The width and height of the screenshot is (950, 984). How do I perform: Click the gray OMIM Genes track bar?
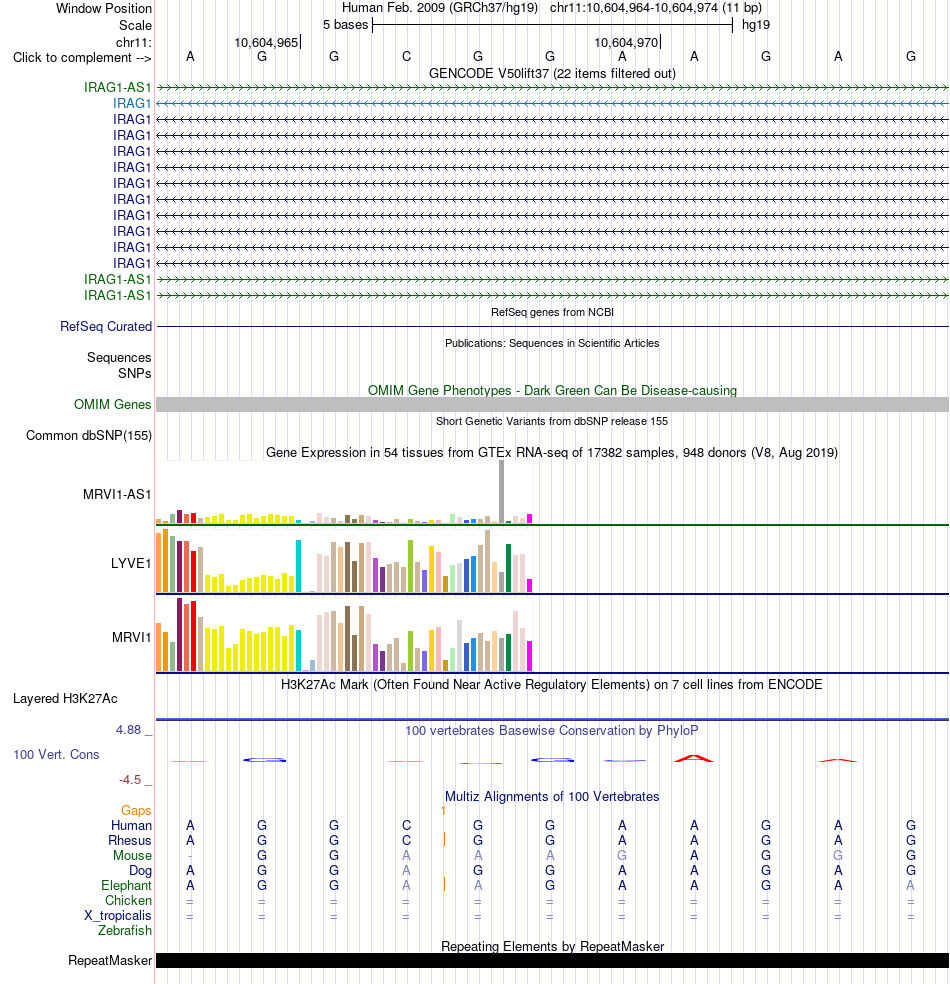point(552,405)
